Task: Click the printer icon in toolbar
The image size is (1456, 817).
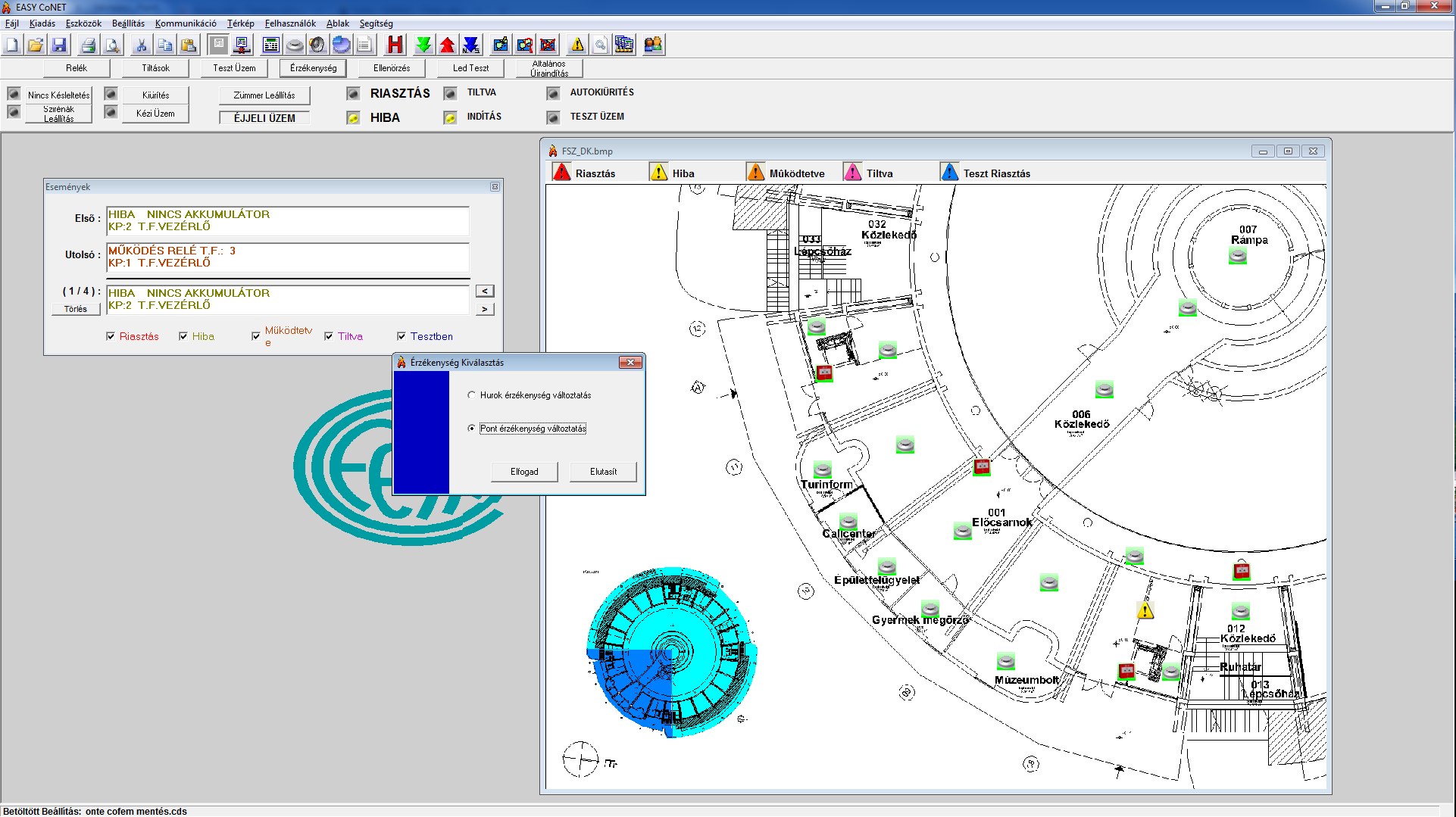Action: pyautogui.click(x=88, y=45)
